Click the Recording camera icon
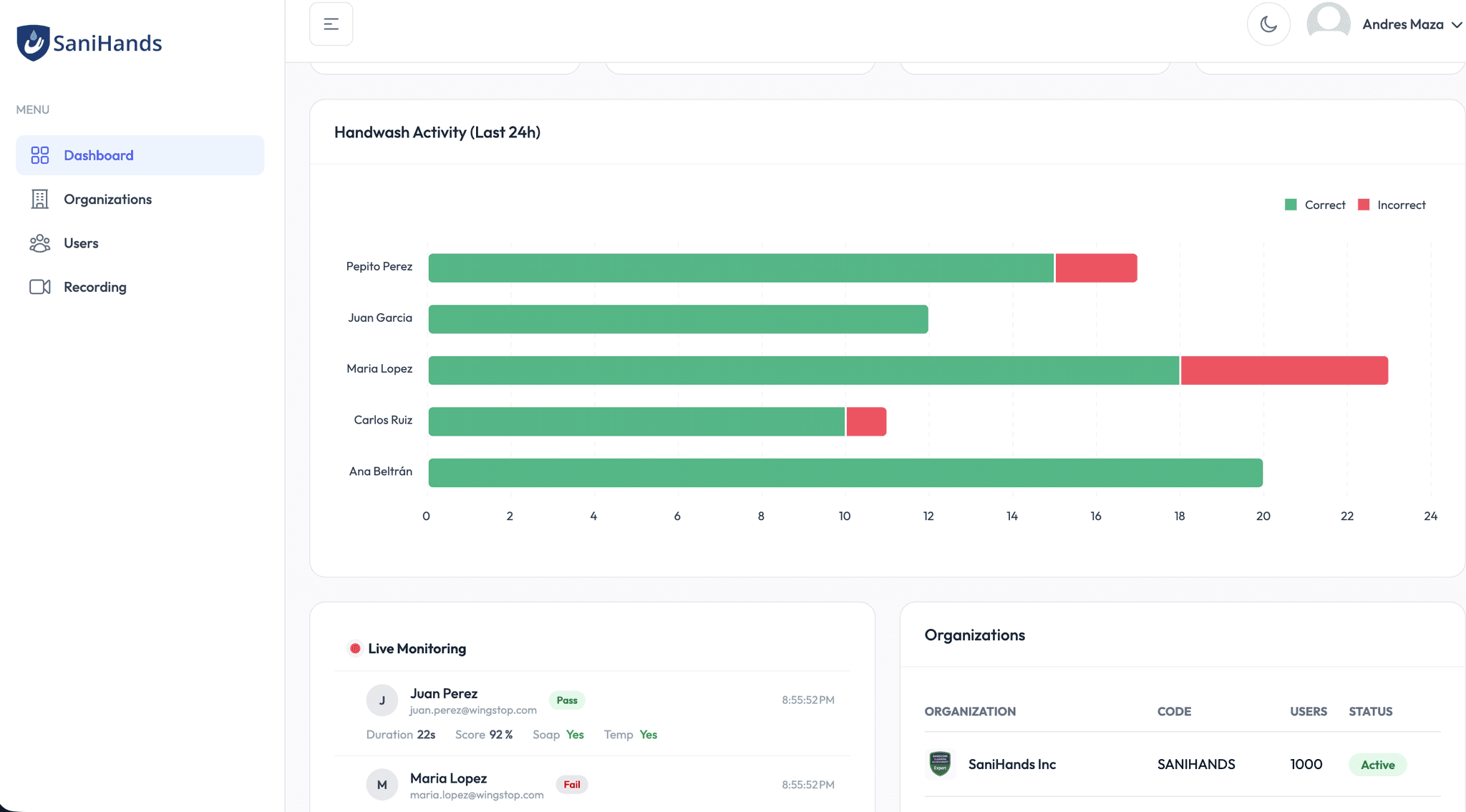 click(40, 287)
